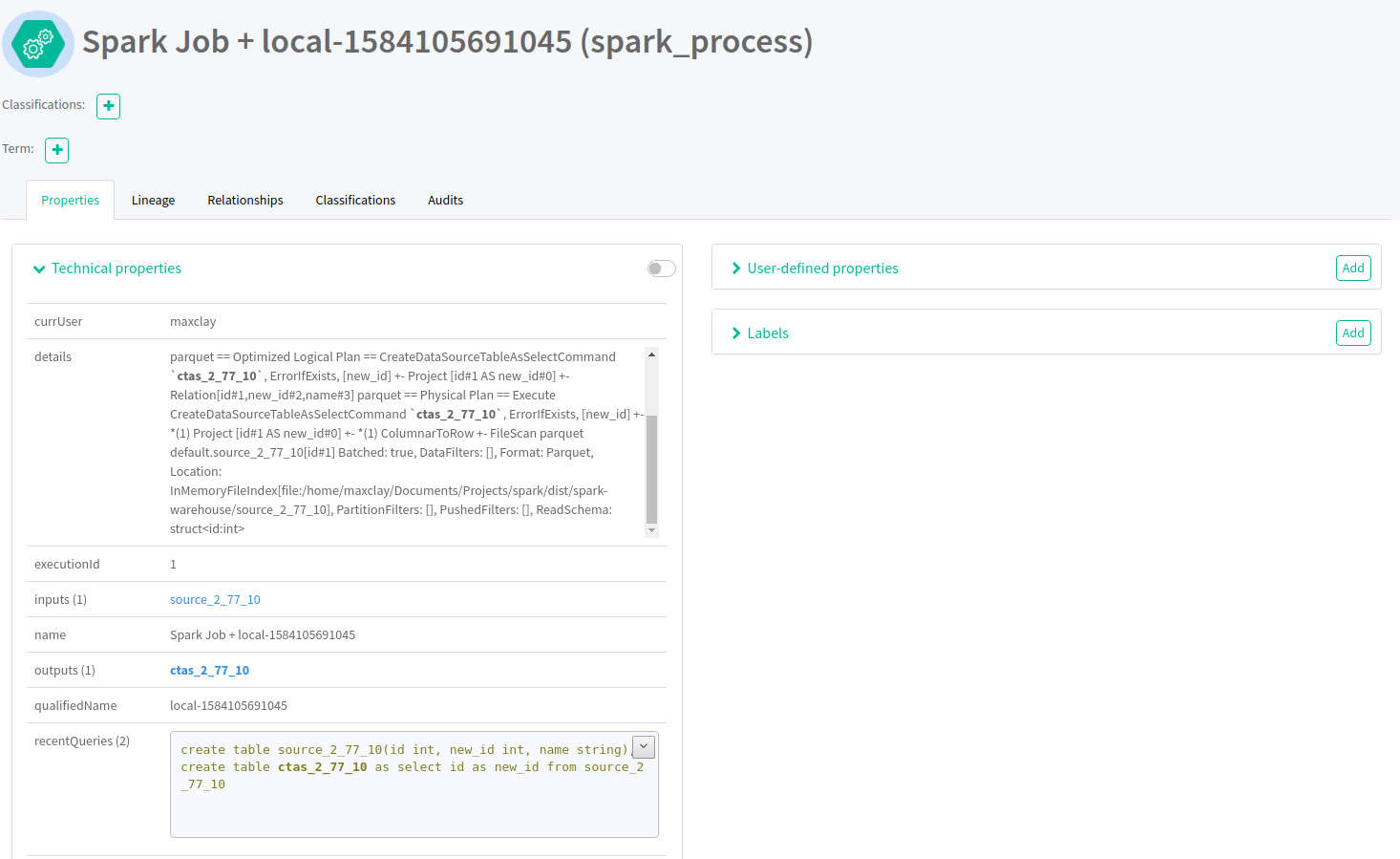This screenshot has width=1400, height=859.
Task: Click the executionId value 1
Action: (173, 565)
